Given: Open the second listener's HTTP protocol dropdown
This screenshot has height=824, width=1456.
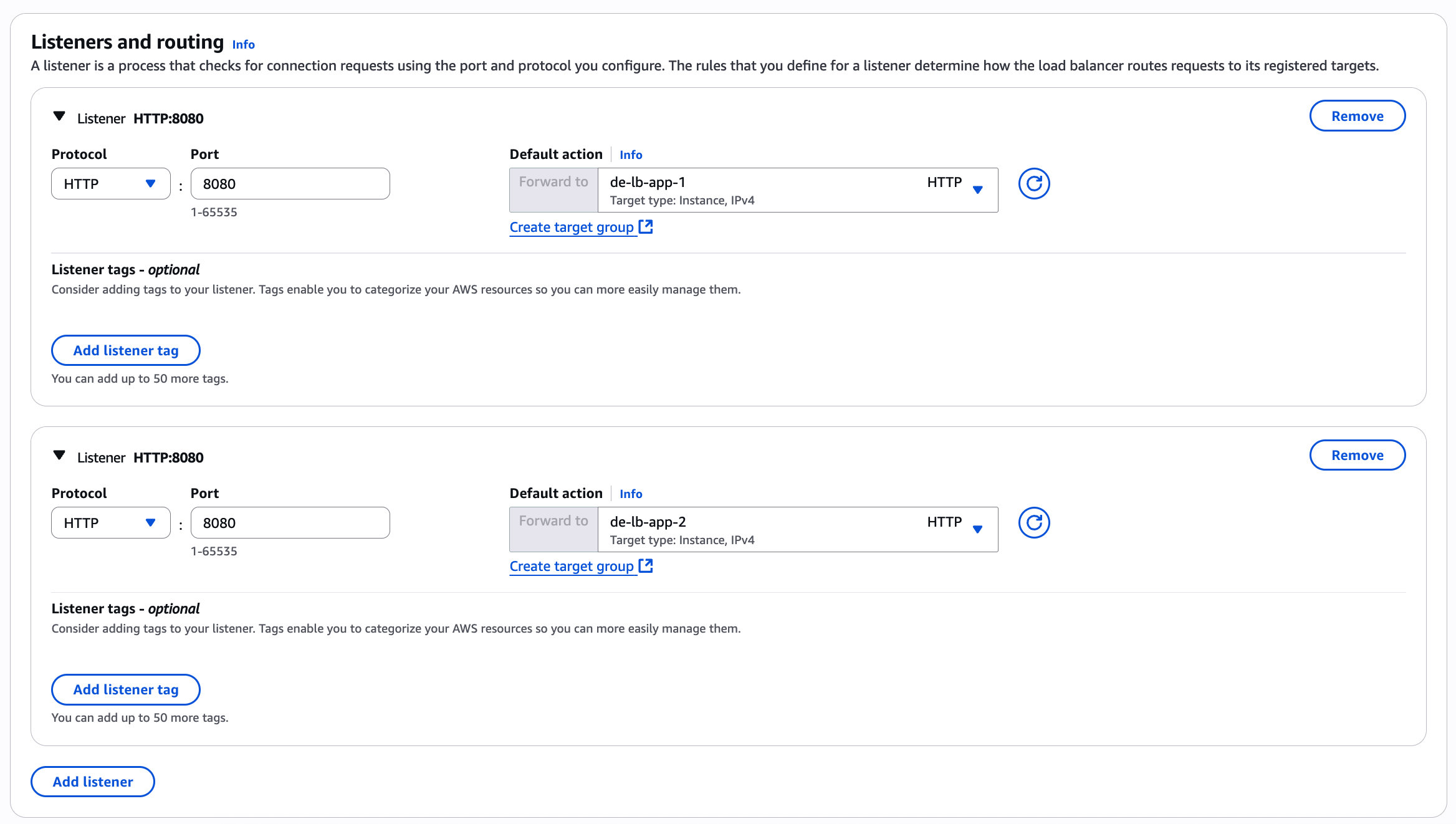Looking at the screenshot, I should click(x=110, y=523).
